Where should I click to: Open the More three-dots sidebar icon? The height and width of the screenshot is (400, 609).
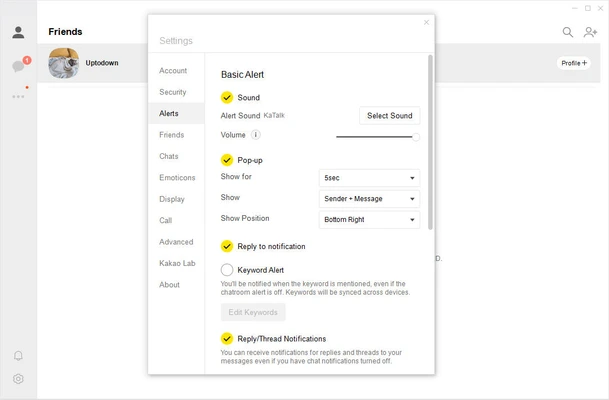tap(18, 96)
